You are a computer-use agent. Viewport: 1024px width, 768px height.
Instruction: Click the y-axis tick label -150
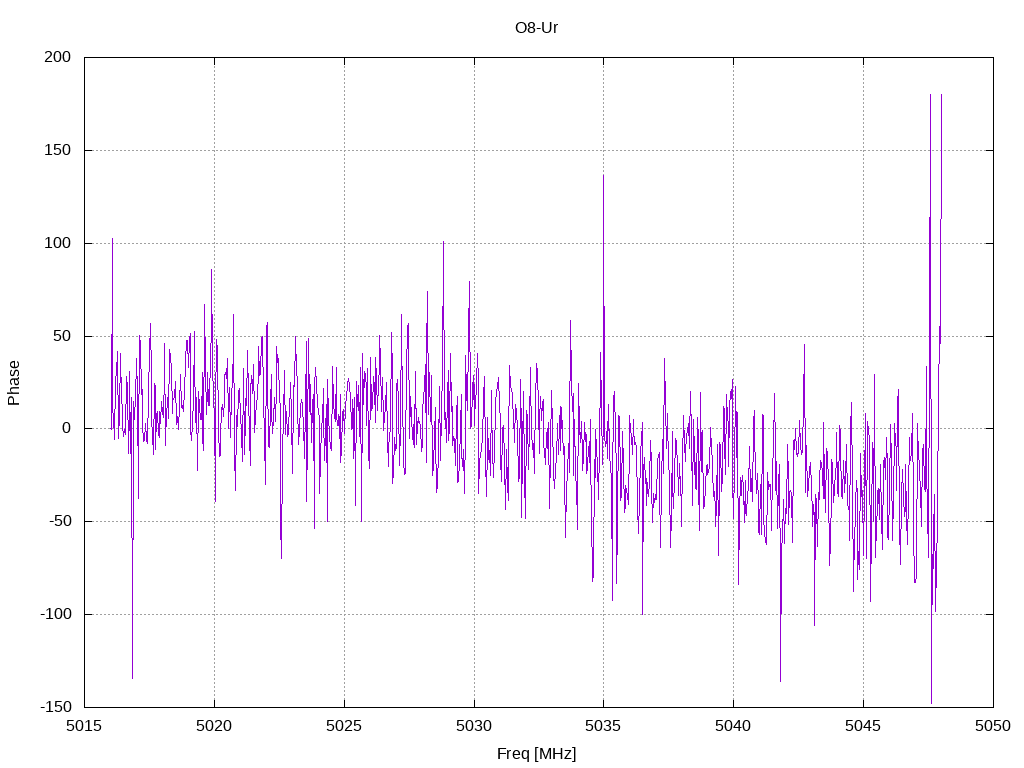[x=56, y=707]
